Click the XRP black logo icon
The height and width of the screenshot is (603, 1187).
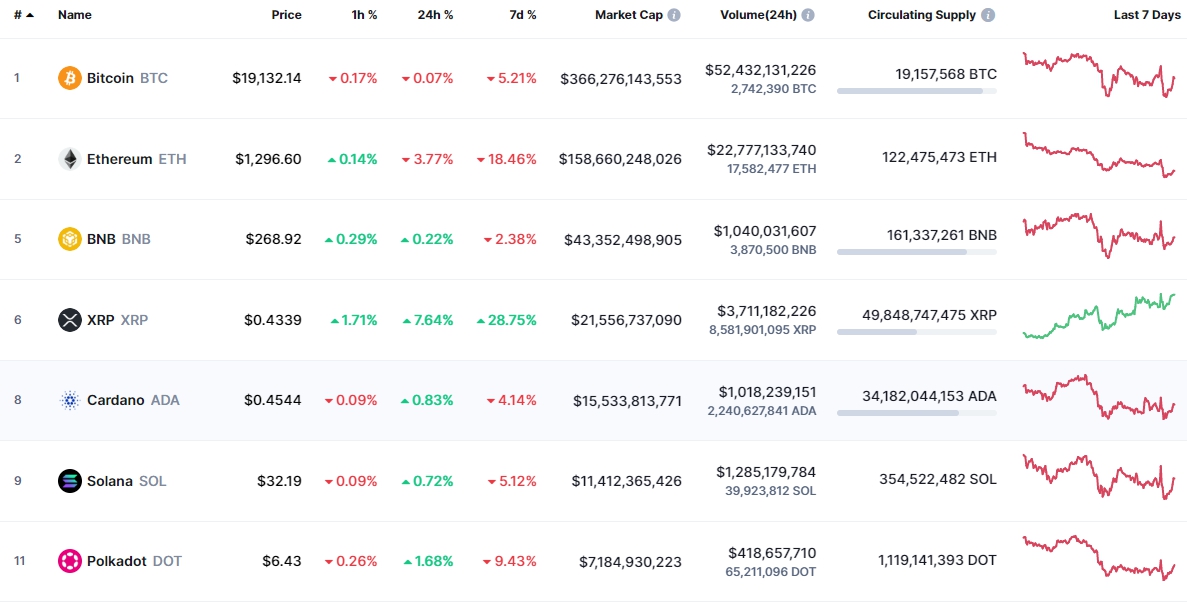[70, 320]
